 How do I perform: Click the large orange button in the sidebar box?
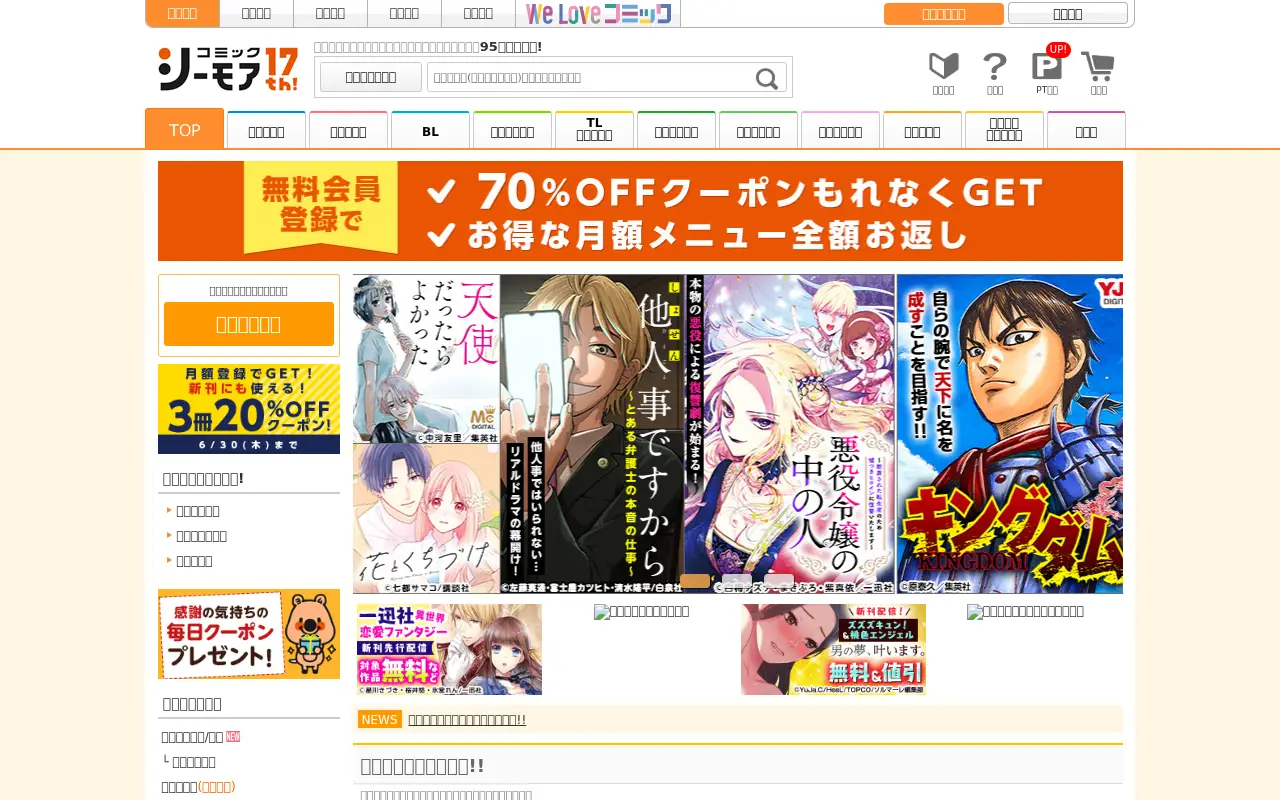click(x=249, y=324)
